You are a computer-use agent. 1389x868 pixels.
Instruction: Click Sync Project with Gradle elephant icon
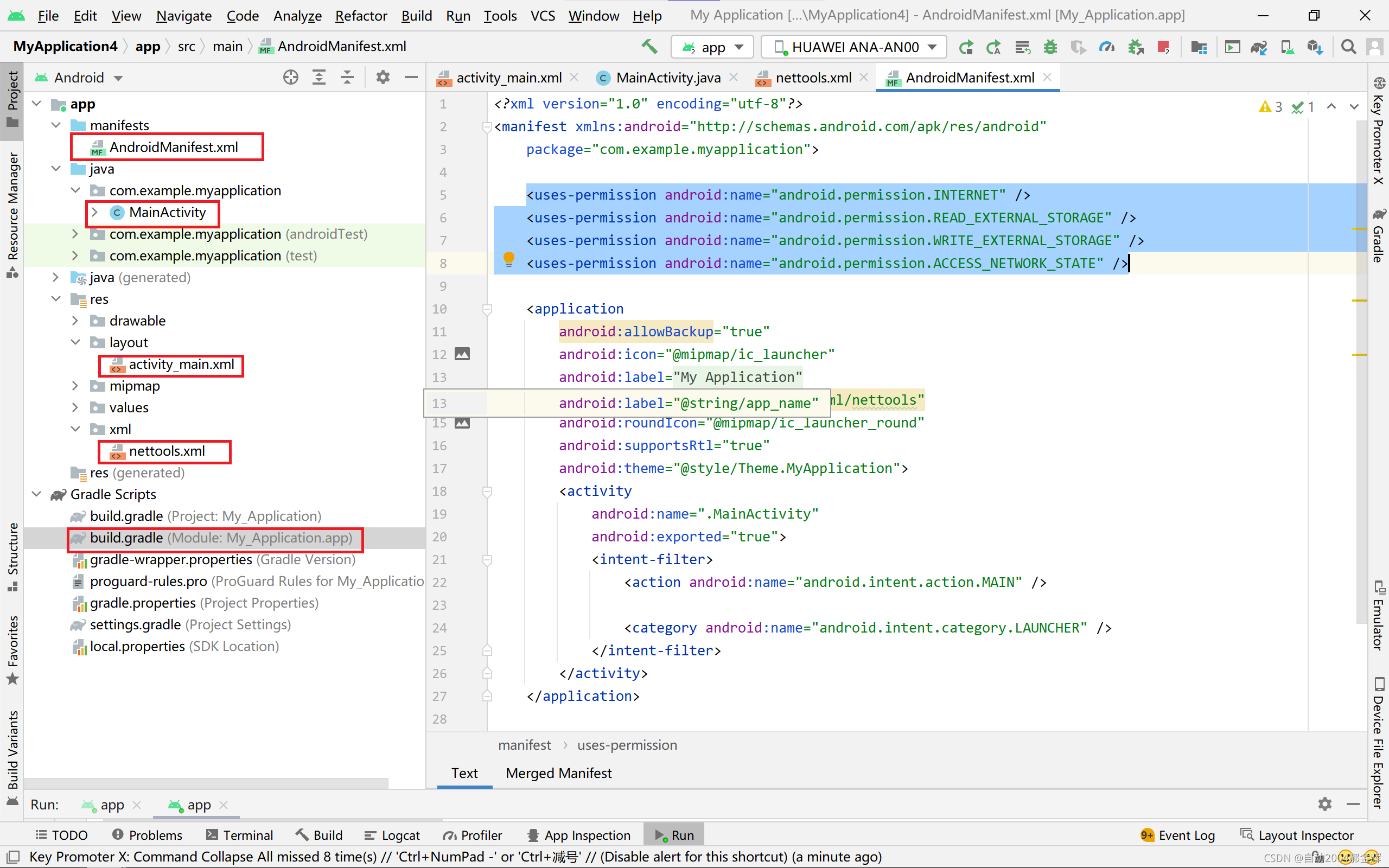point(1258,47)
